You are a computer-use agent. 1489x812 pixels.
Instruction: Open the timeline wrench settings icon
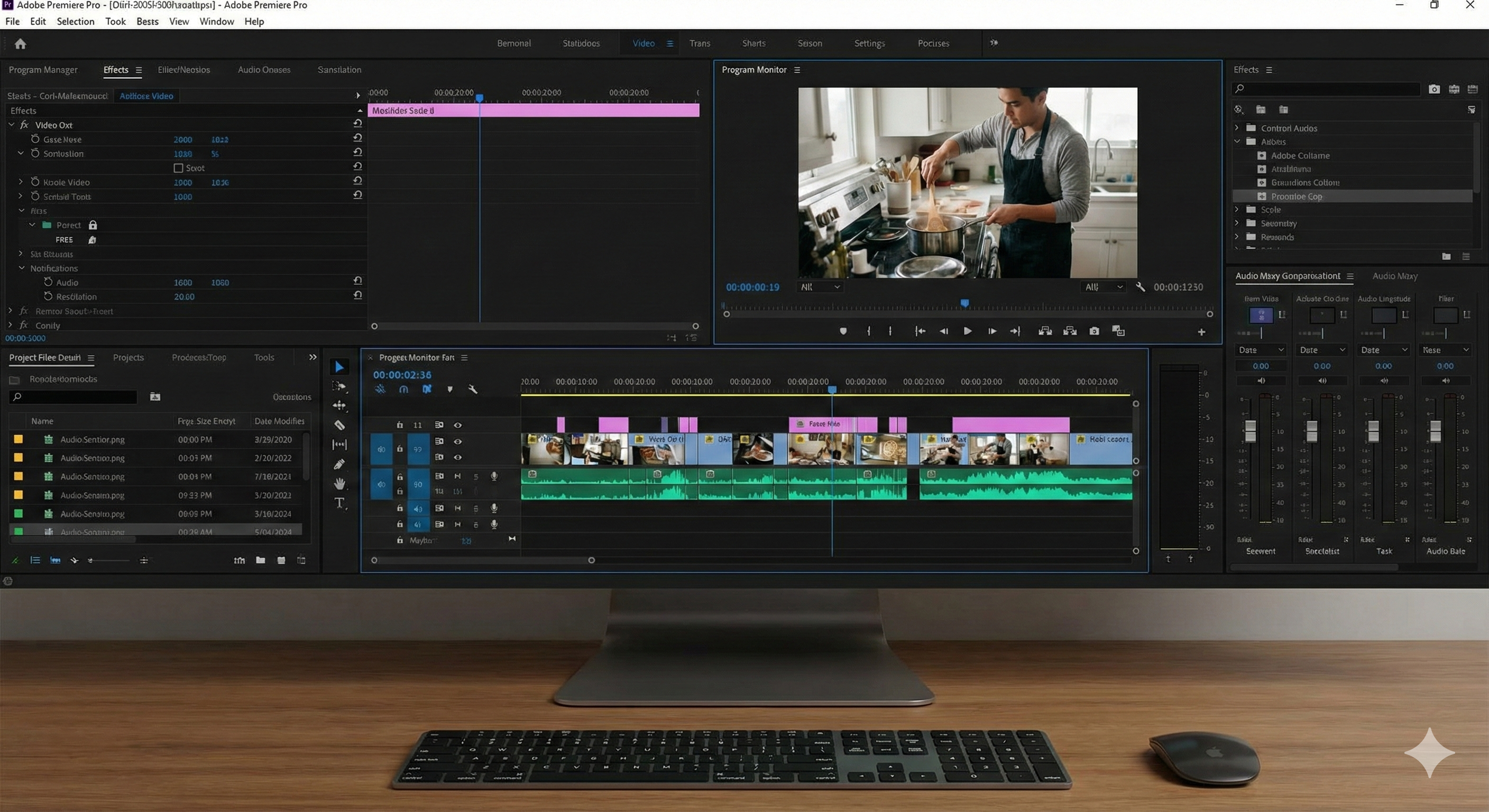pos(473,390)
